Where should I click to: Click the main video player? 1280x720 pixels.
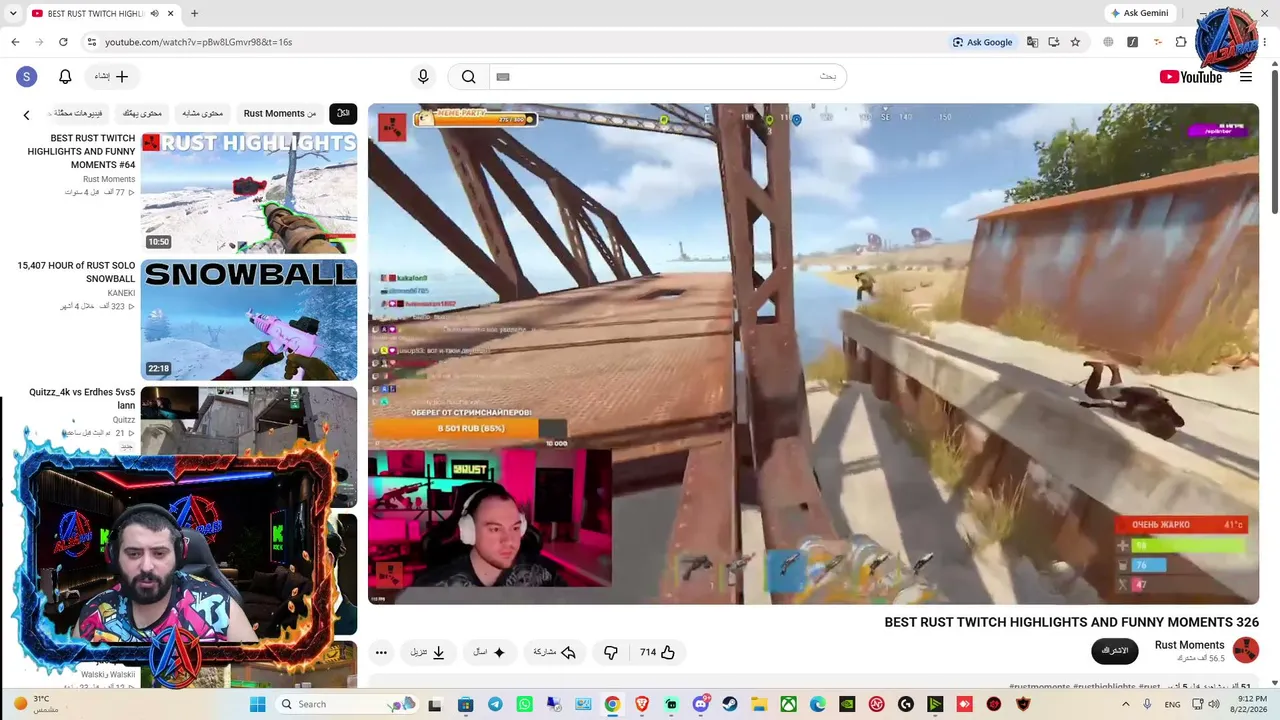pyautogui.click(x=813, y=354)
